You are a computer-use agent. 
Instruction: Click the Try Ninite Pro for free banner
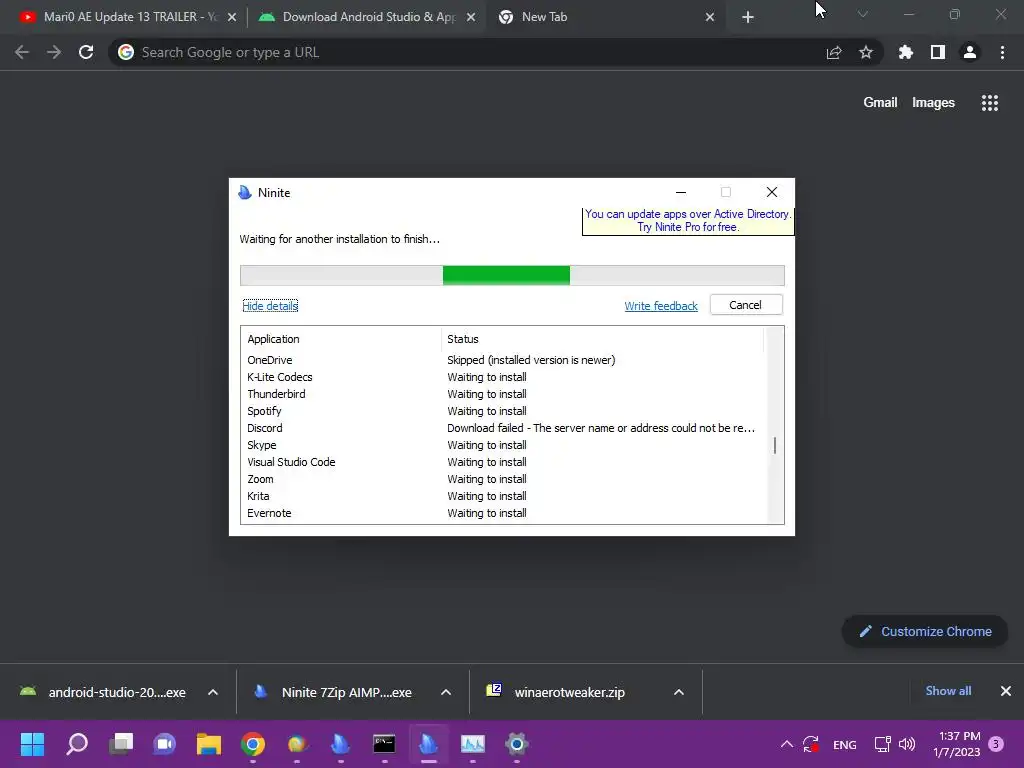[x=688, y=221]
